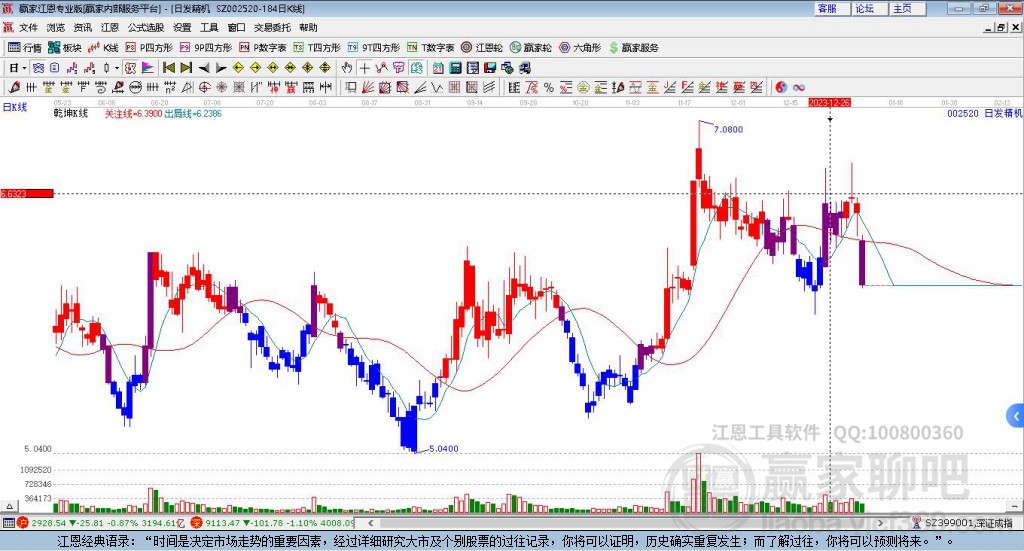Viewport: 1024px width, 551px height.
Task: Click the yin-yang icon in toolbar
Action: coord(781,87)
